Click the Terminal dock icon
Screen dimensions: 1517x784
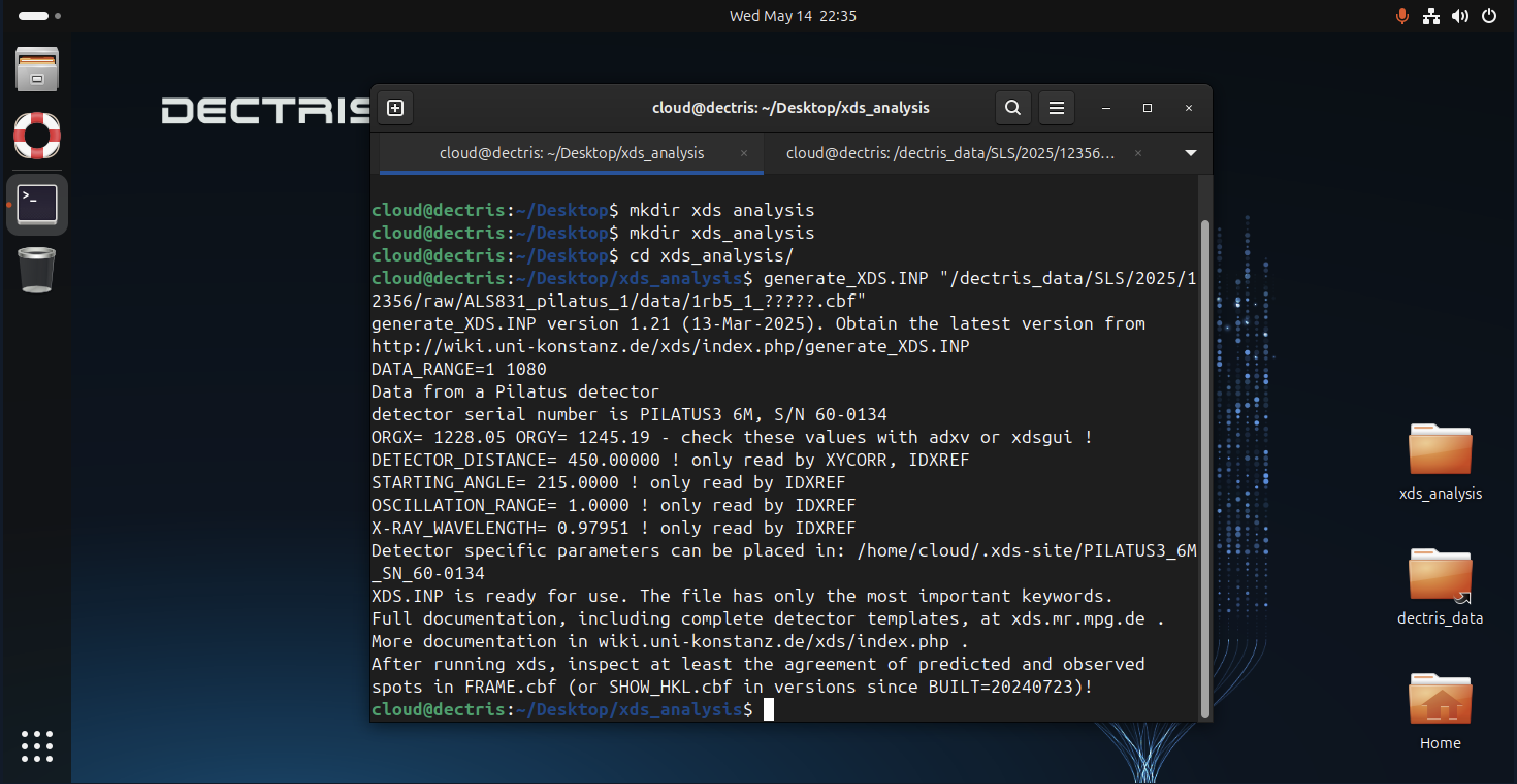(37, 204)
